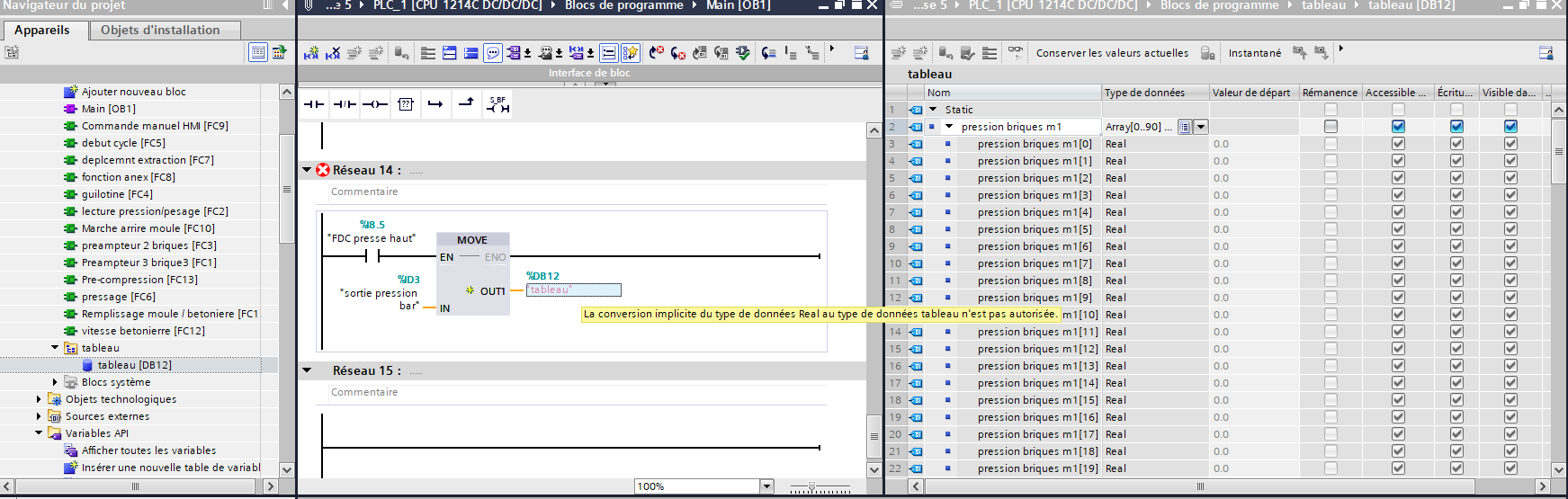This screenshot has height=499, width=1568.
Task: Insert an empty box instruction
Action: [406, 105]
